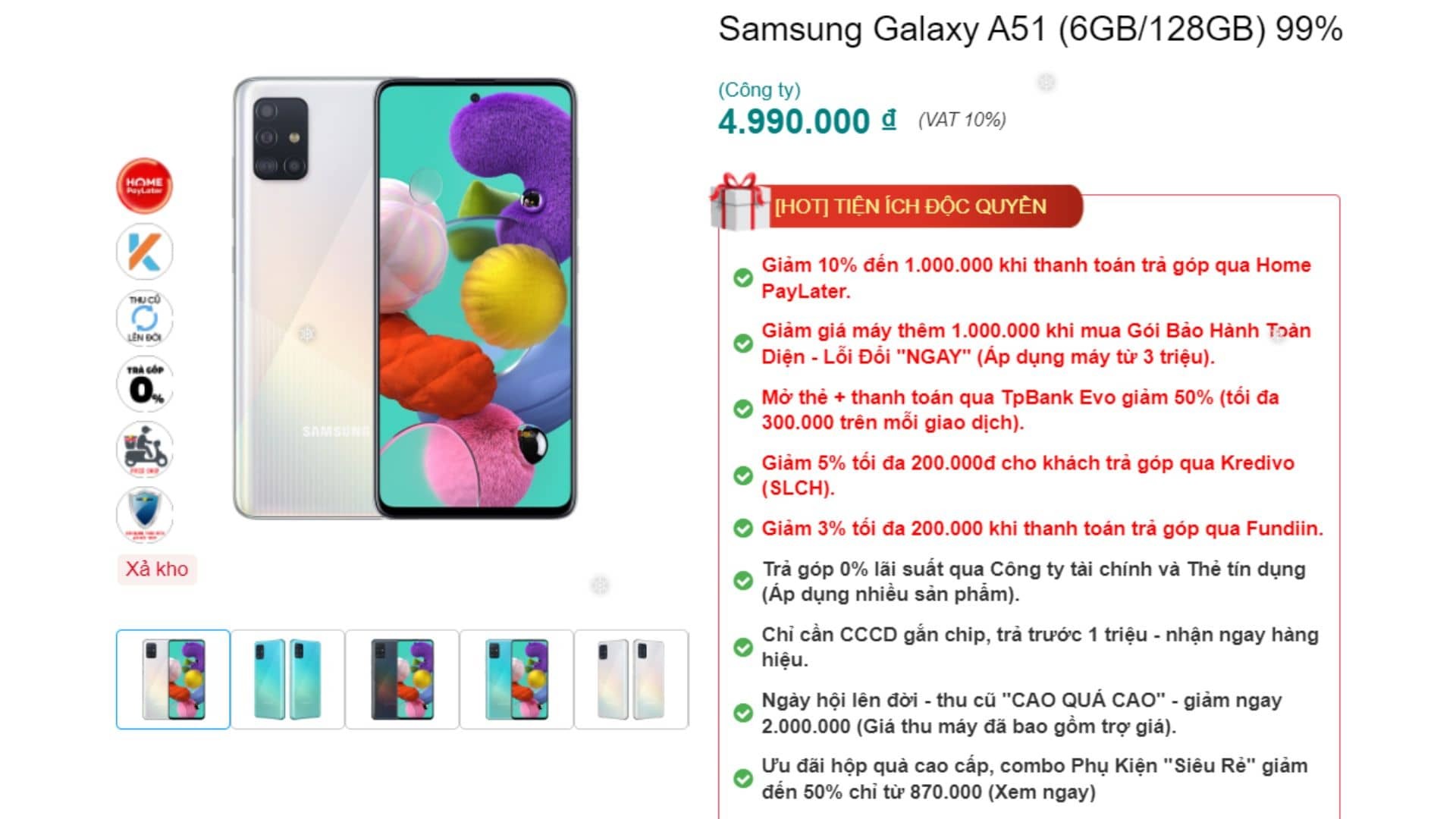Click the free delivery scooter icon

coord(144,450)
